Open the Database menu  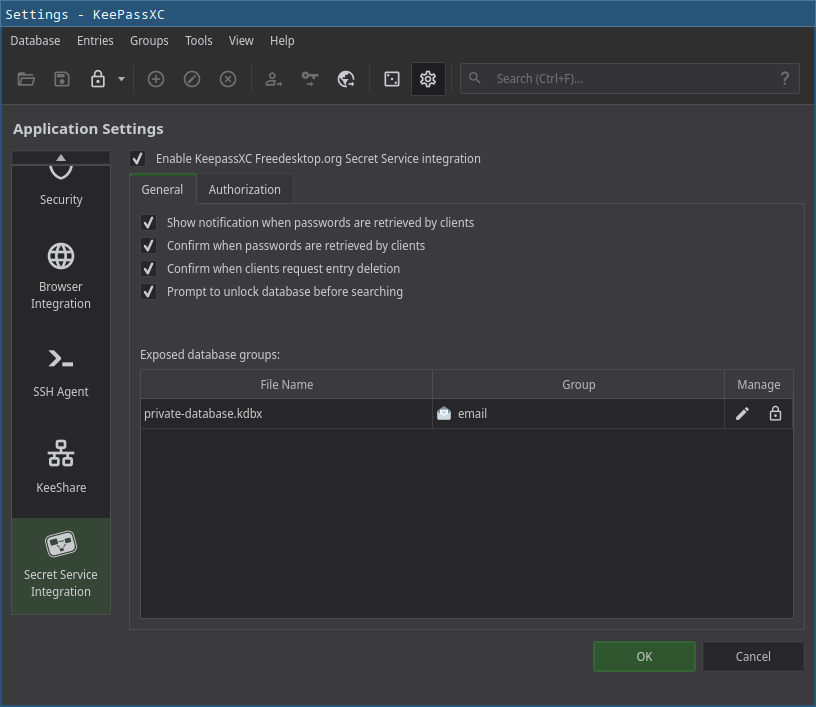[x=35, y=41]
